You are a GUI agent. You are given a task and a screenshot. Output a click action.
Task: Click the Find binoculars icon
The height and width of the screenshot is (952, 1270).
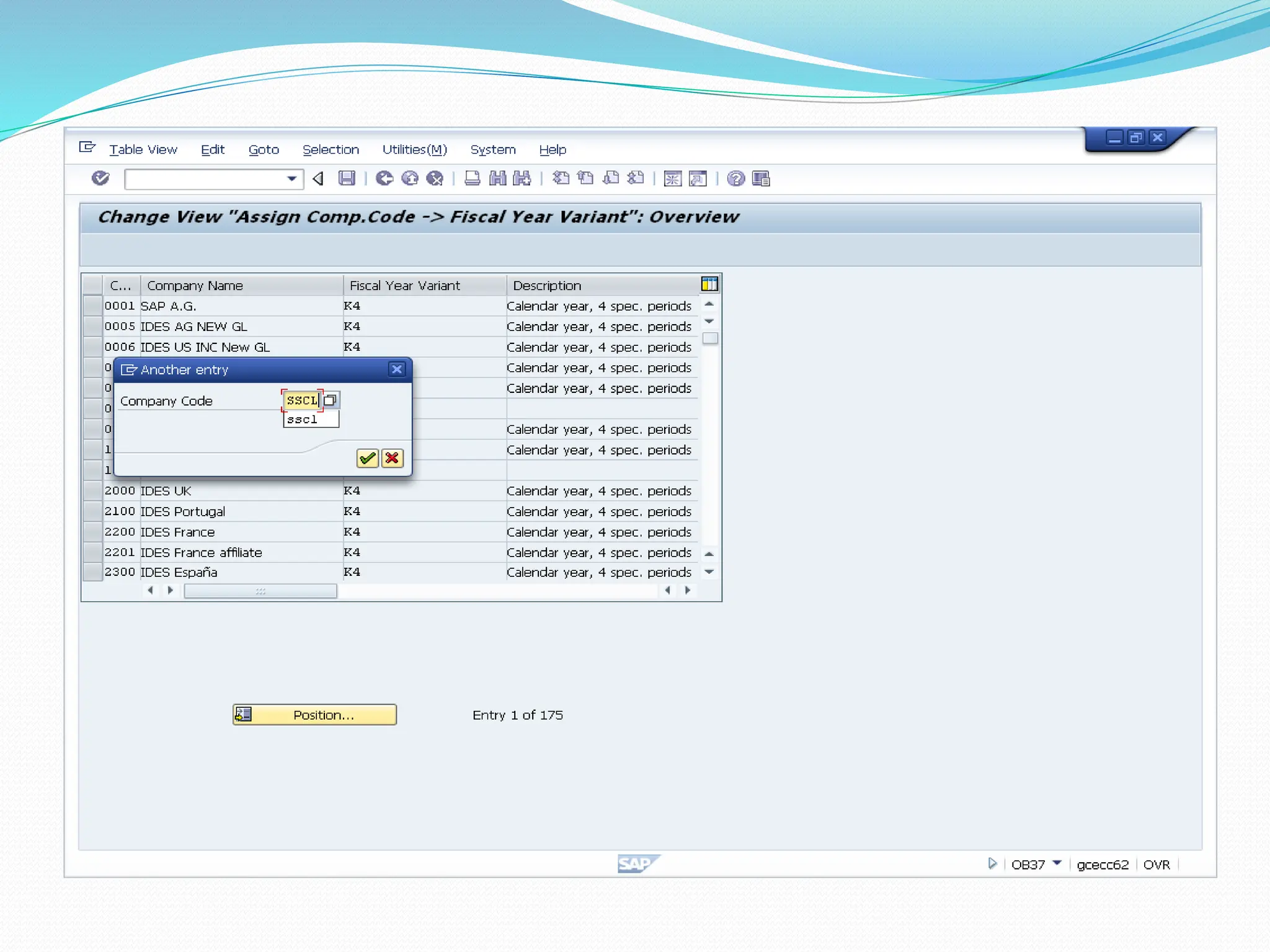(x=497, y=178)
